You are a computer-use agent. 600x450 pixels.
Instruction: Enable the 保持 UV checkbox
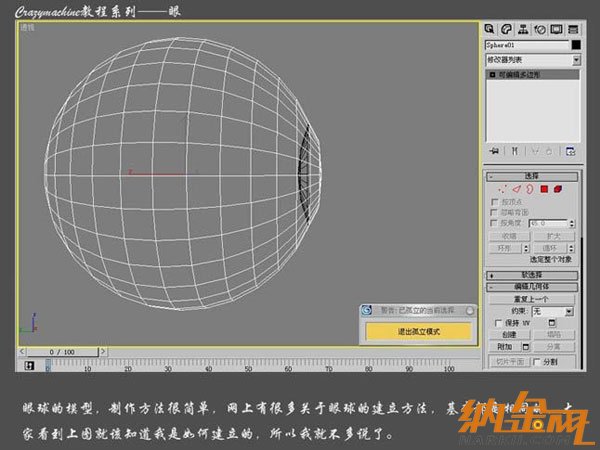click(499, 324)
